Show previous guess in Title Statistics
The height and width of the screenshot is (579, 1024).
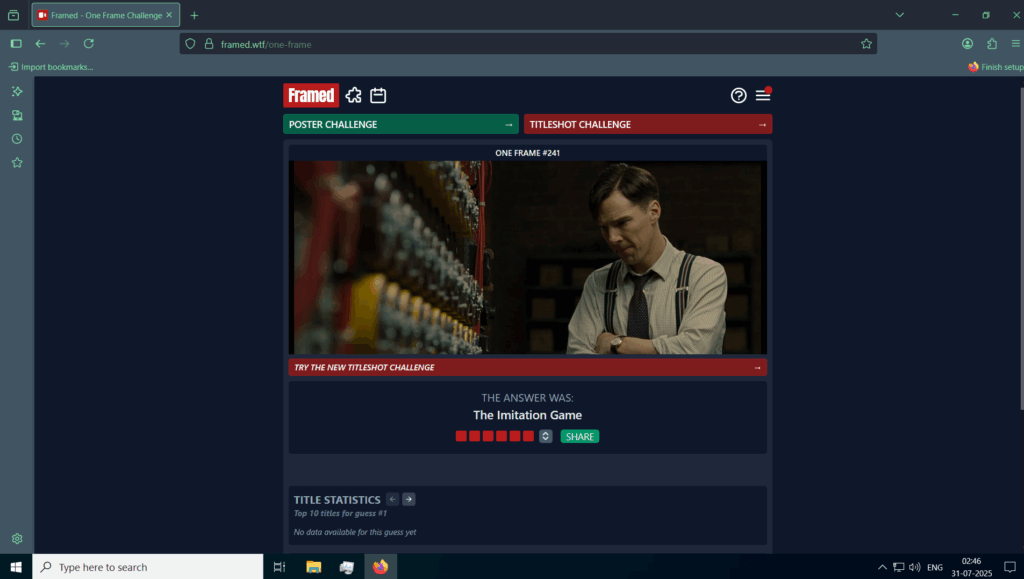pos(393,499)
